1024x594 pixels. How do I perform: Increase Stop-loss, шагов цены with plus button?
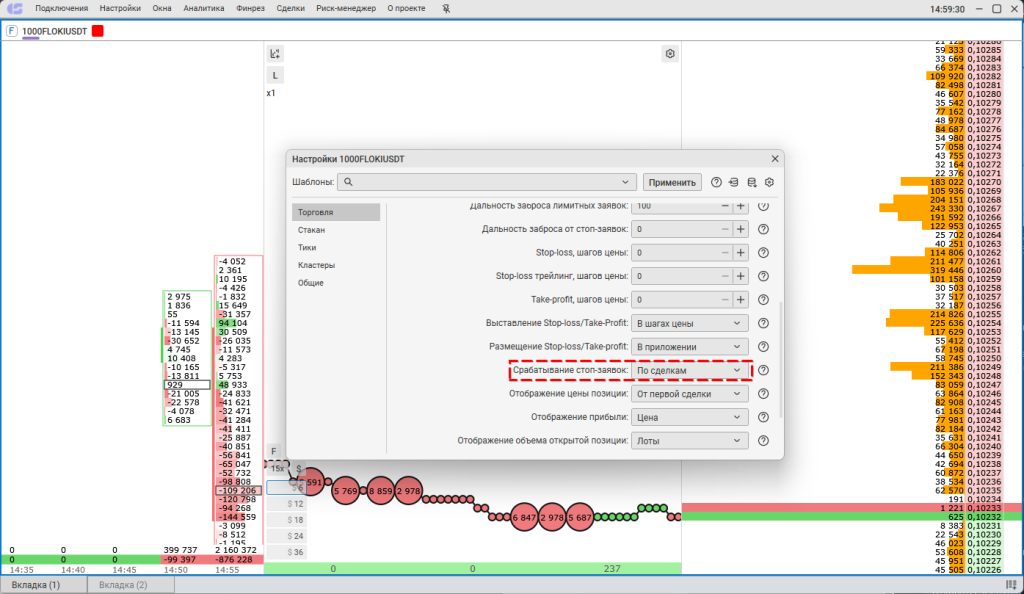coord(741,253)
